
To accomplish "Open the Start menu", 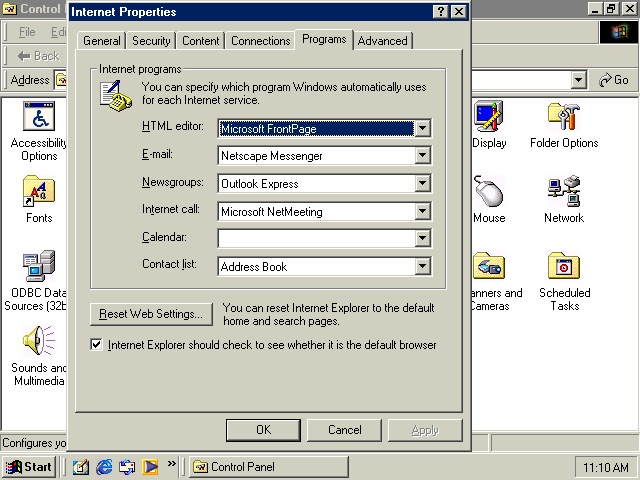I will pyautogui.click(x=29, y=467).
